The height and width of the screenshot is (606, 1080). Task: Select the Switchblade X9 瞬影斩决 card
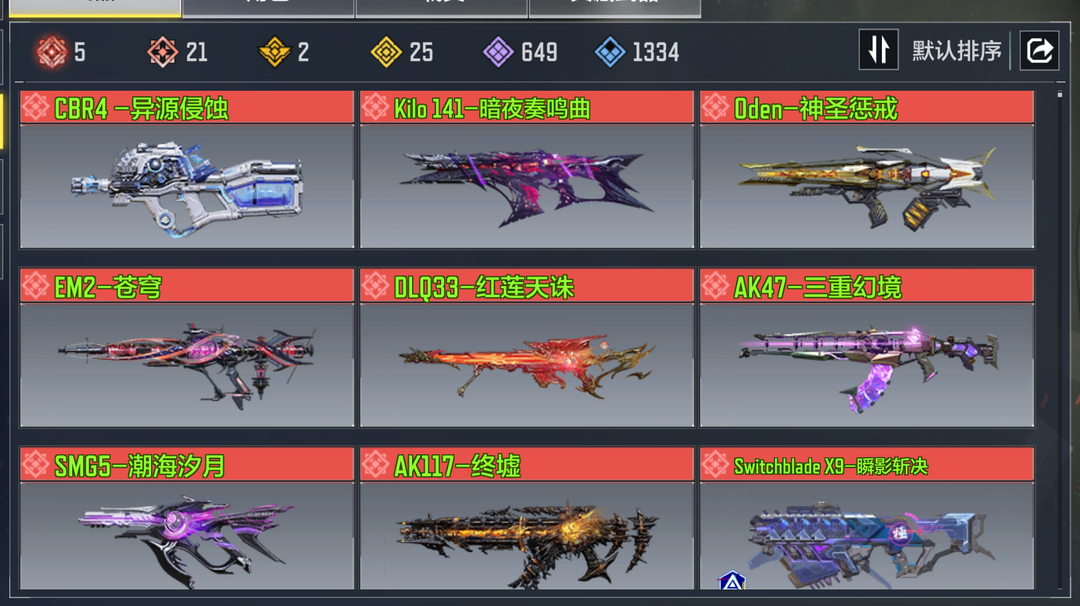[x=867, y=519]
